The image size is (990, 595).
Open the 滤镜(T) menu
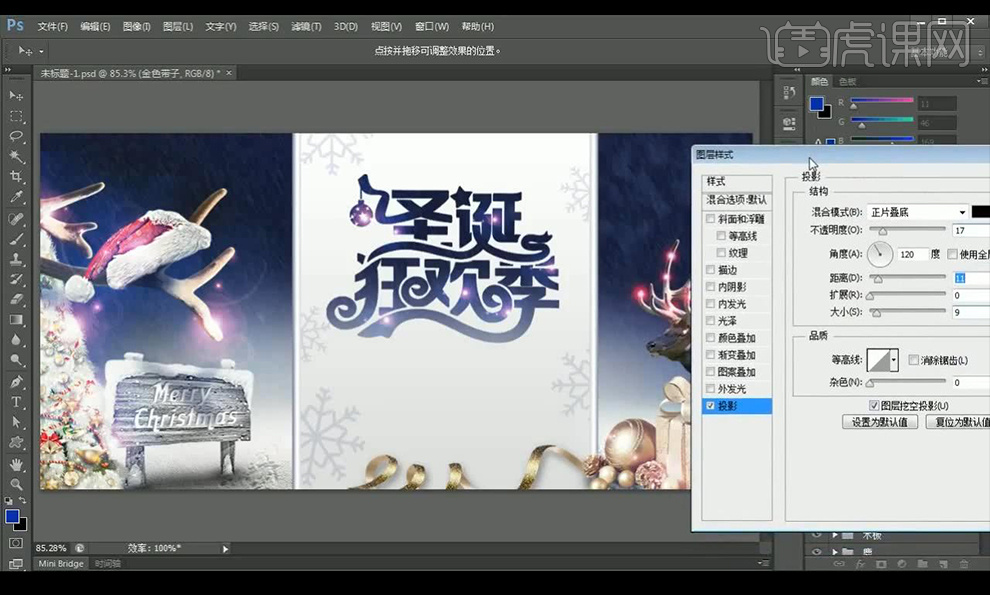point(306,27)
